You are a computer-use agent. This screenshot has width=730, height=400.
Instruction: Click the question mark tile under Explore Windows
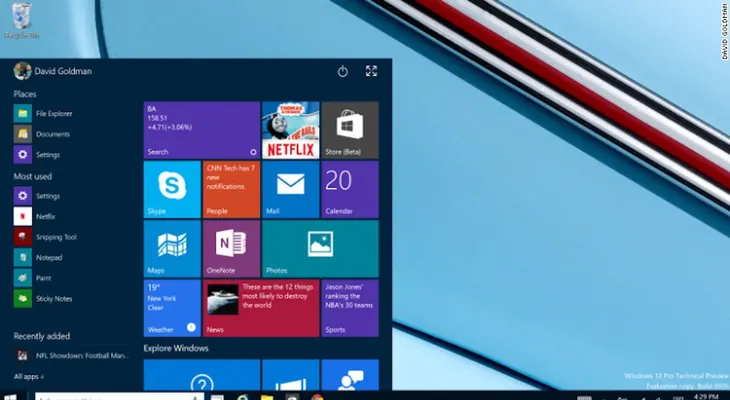202,375
